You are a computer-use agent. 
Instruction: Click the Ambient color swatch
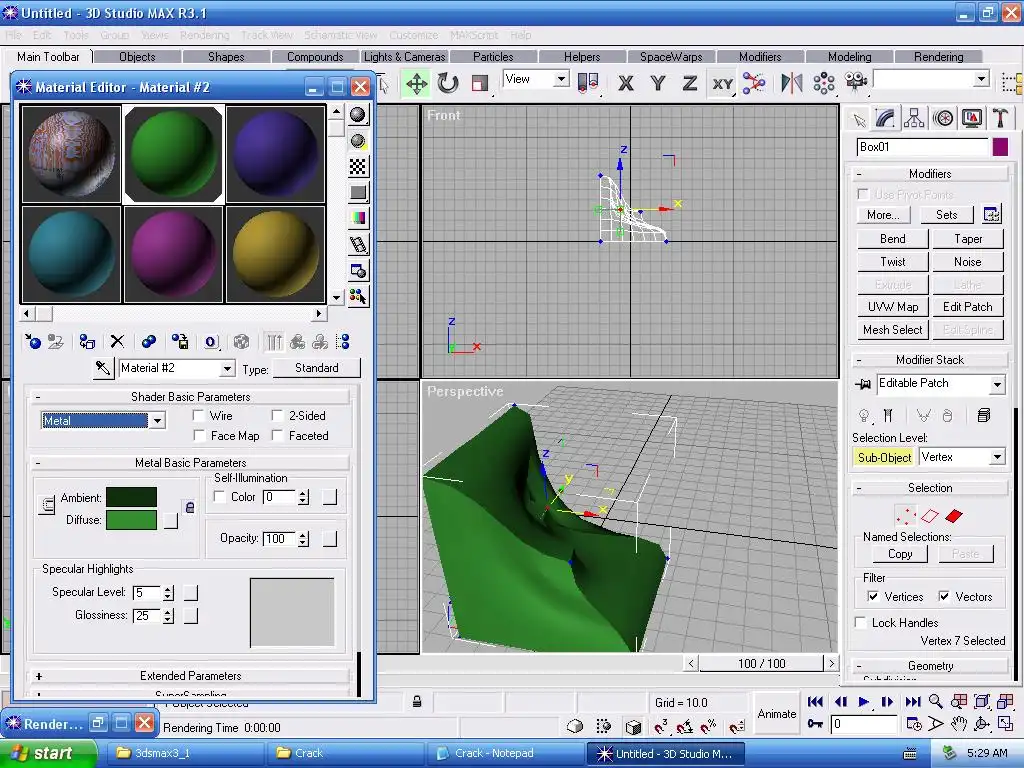click(131, 497)
